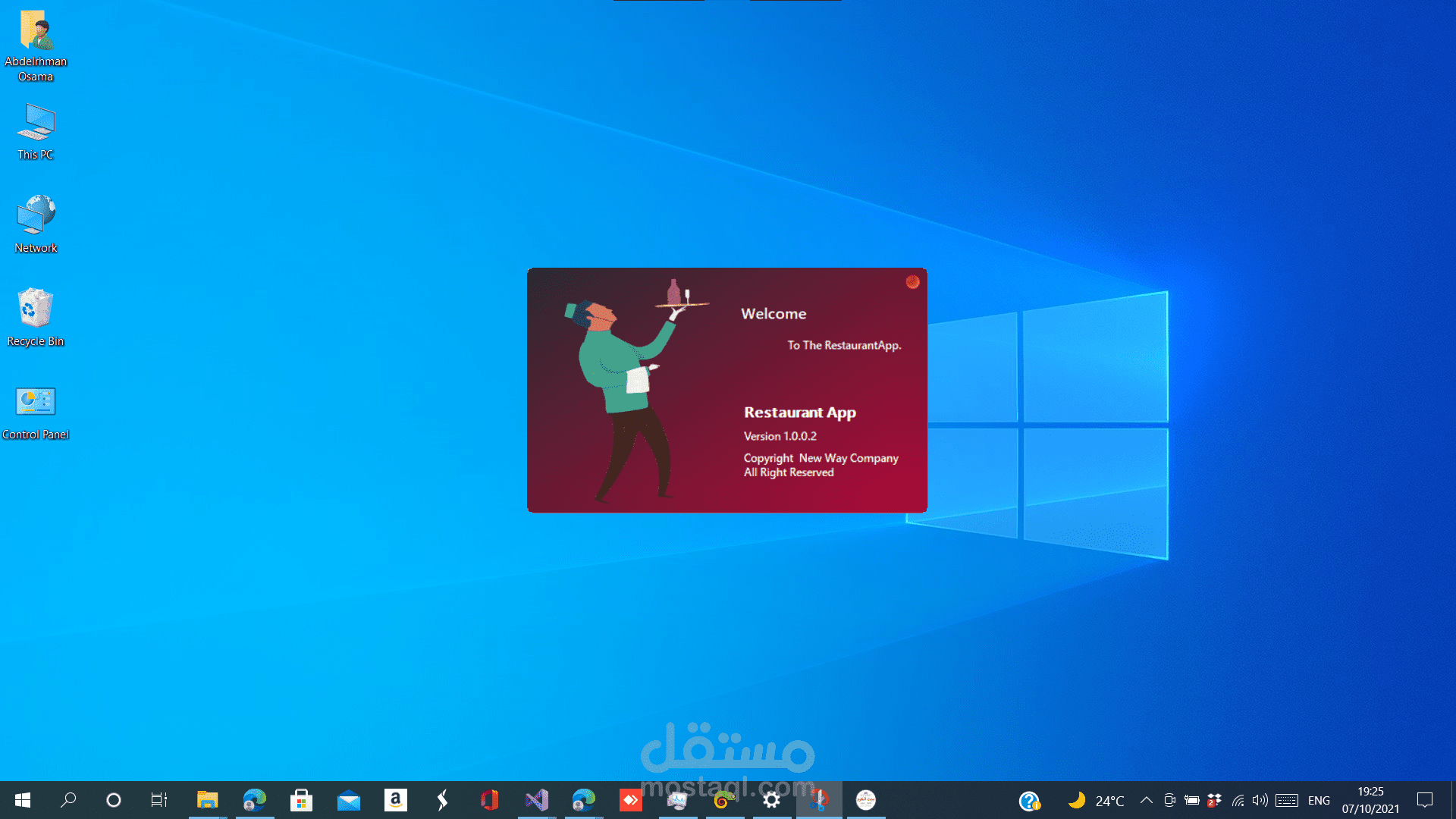Open the Control Panel desktop shortcut
The image size is (1456, 819).
36,412
